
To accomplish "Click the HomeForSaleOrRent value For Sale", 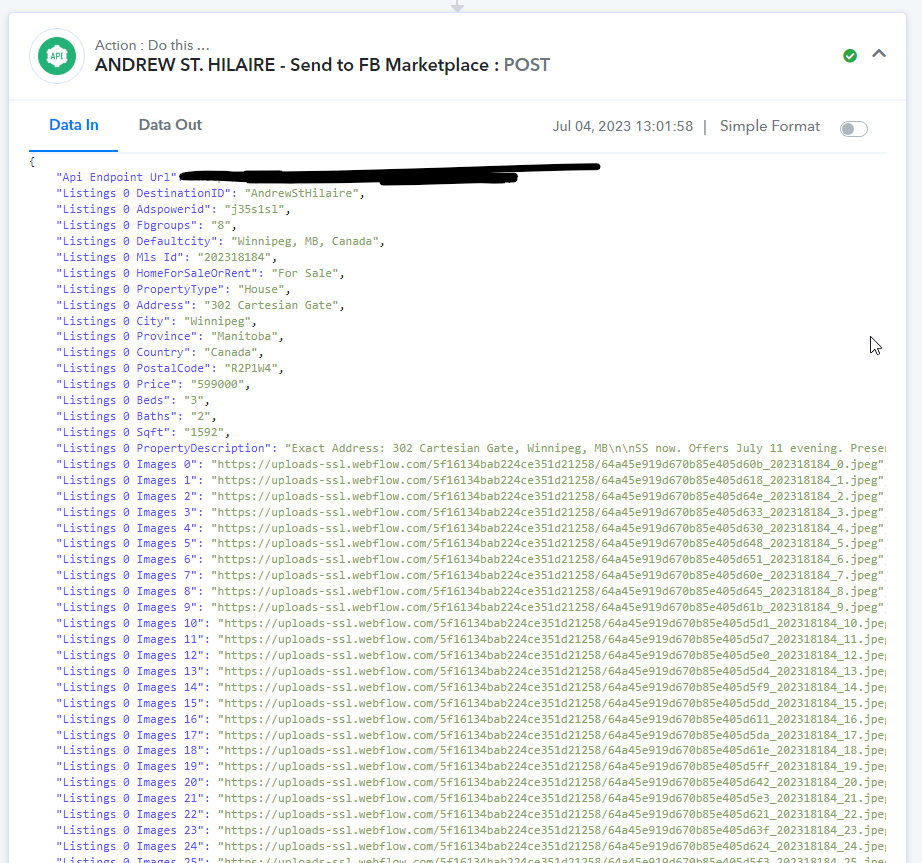I will [x=305, y=273].
